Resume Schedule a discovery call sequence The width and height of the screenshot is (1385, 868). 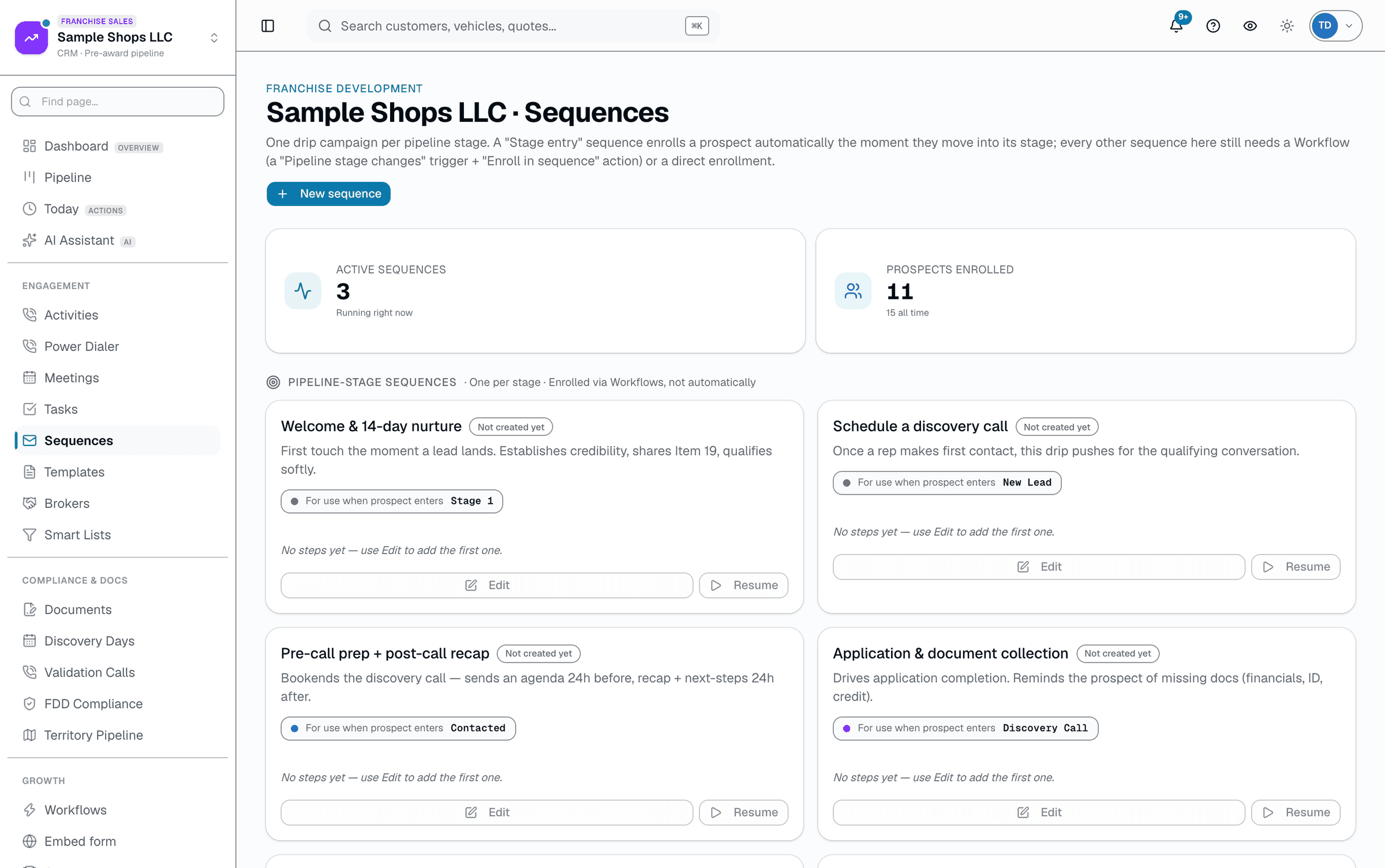tap(1296, 567)
